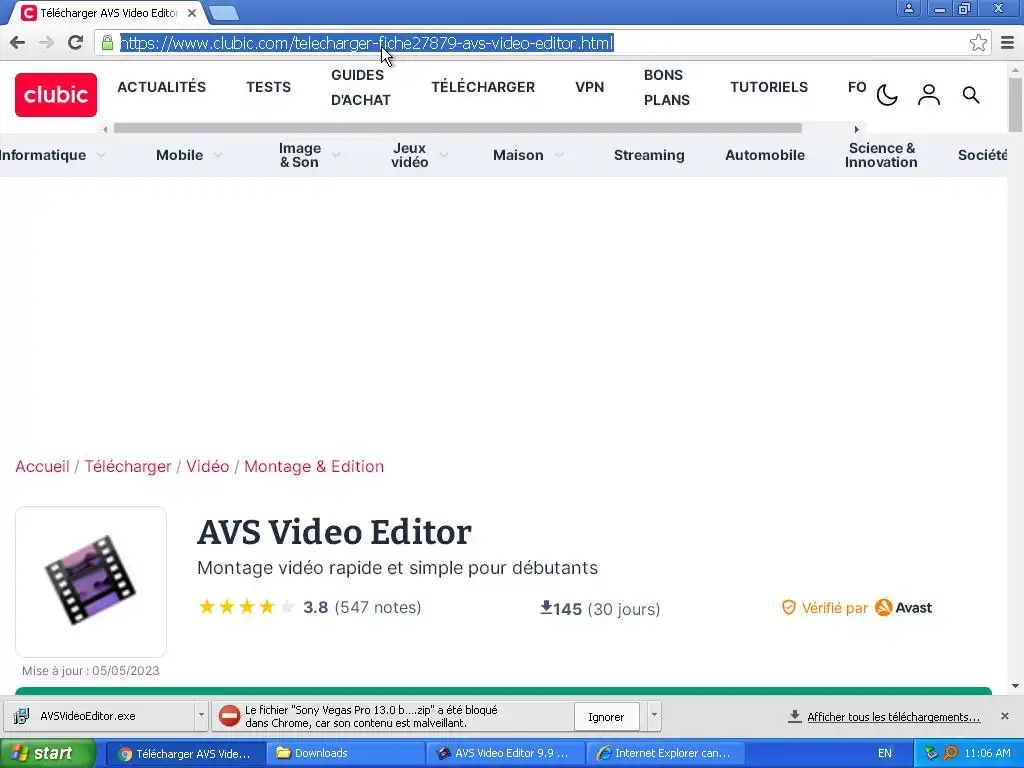The height and width of the screenshot is (768, 1024).
Task: Switch to Internet Explorer taskbar item
Action: coord(664,753)
